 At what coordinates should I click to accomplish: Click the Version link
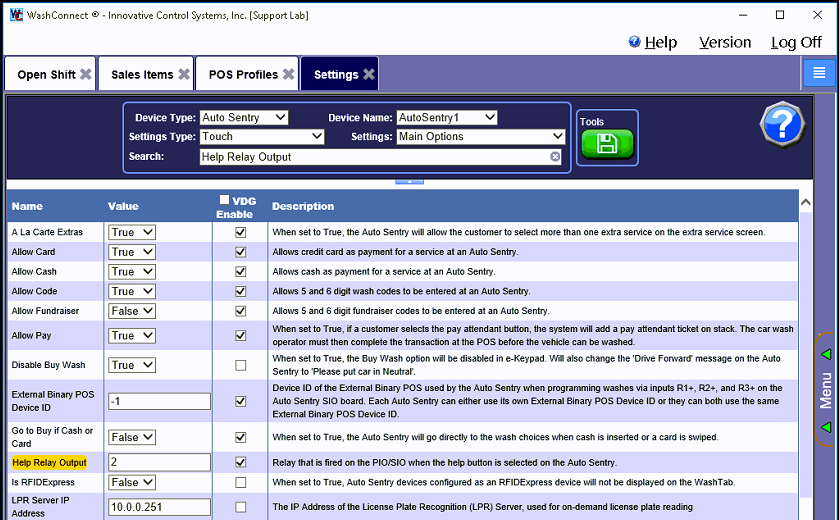pyautogui.click(x=725, y=43)
